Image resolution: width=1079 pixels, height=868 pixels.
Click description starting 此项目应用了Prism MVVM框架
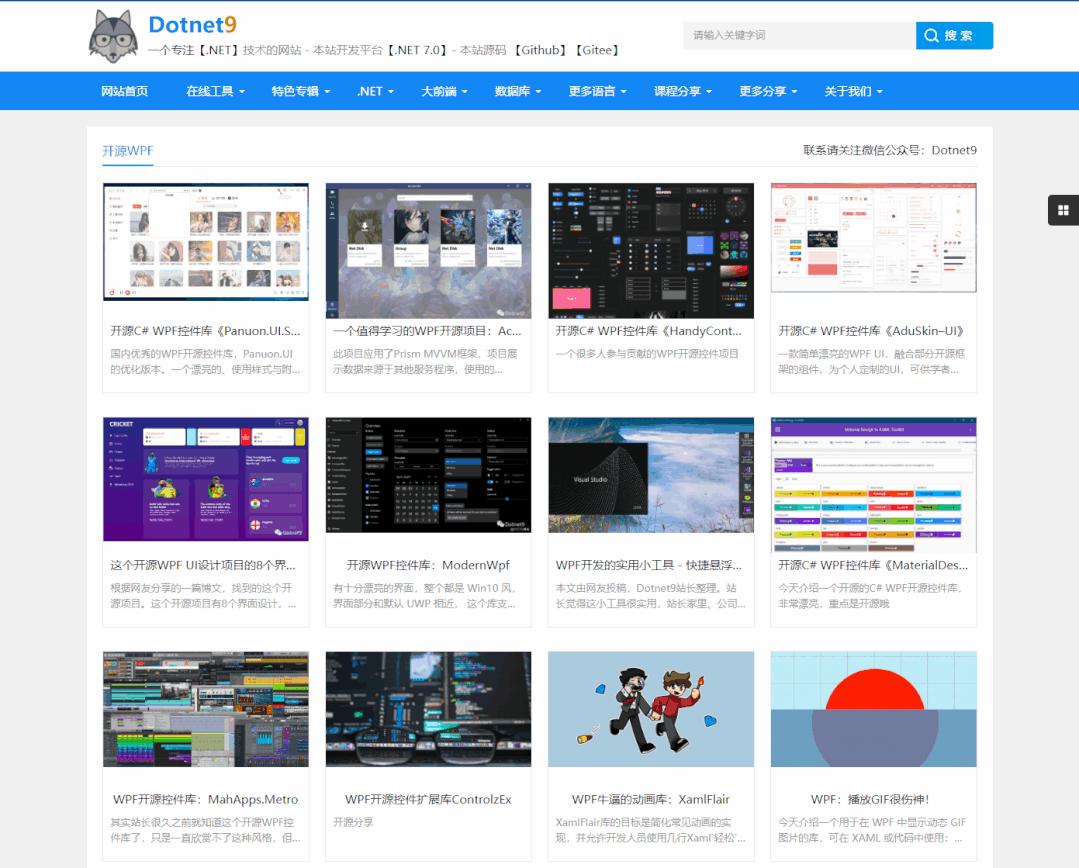point(425,361)
